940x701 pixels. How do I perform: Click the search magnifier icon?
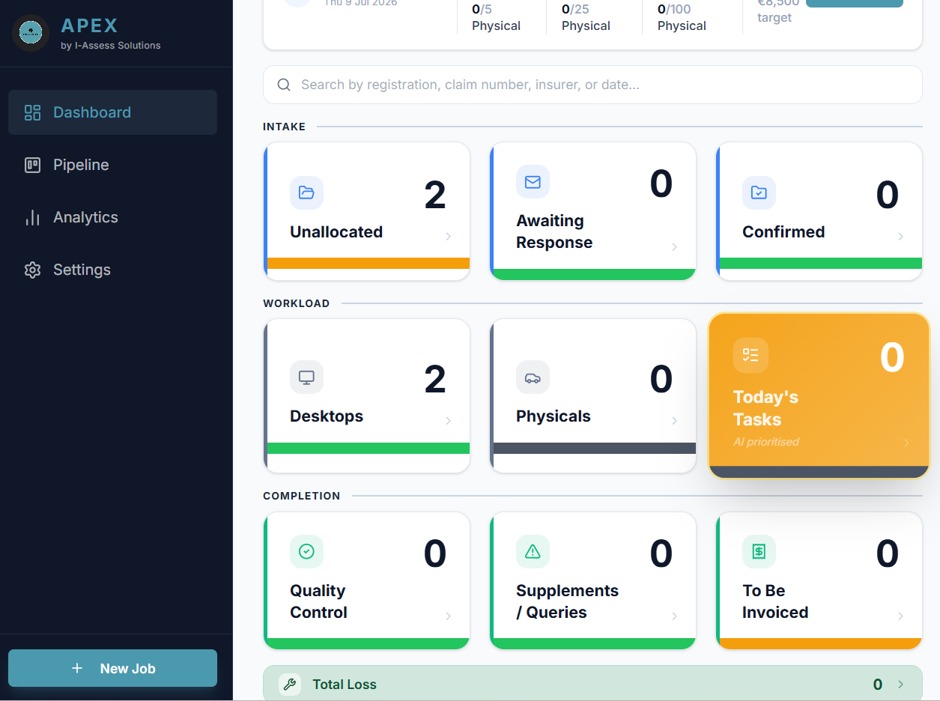coord(284,85)
